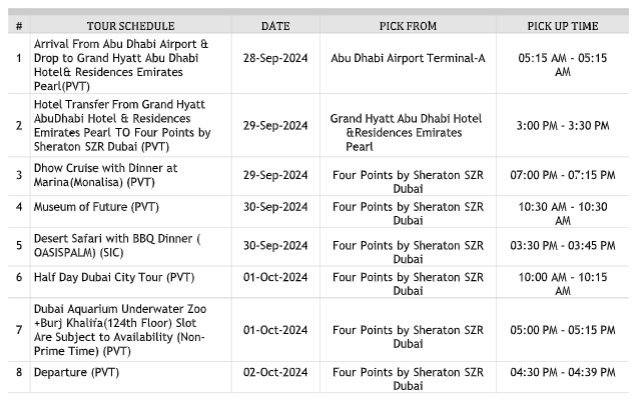Click the 28-Sep-2024 date cell
The width and height of the screenshot is (639, 405).
tap(275, 58)
